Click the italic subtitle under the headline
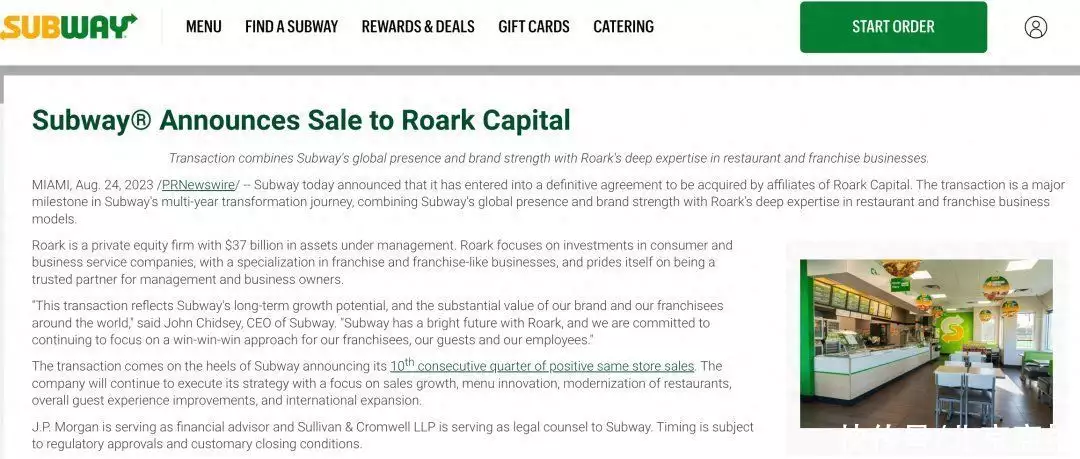1080x459 pixels. pos(548,158)
